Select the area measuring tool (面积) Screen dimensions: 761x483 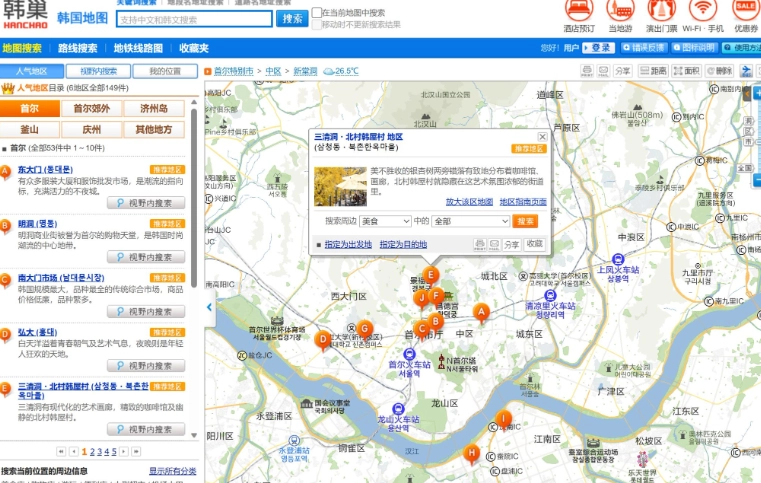686,71
